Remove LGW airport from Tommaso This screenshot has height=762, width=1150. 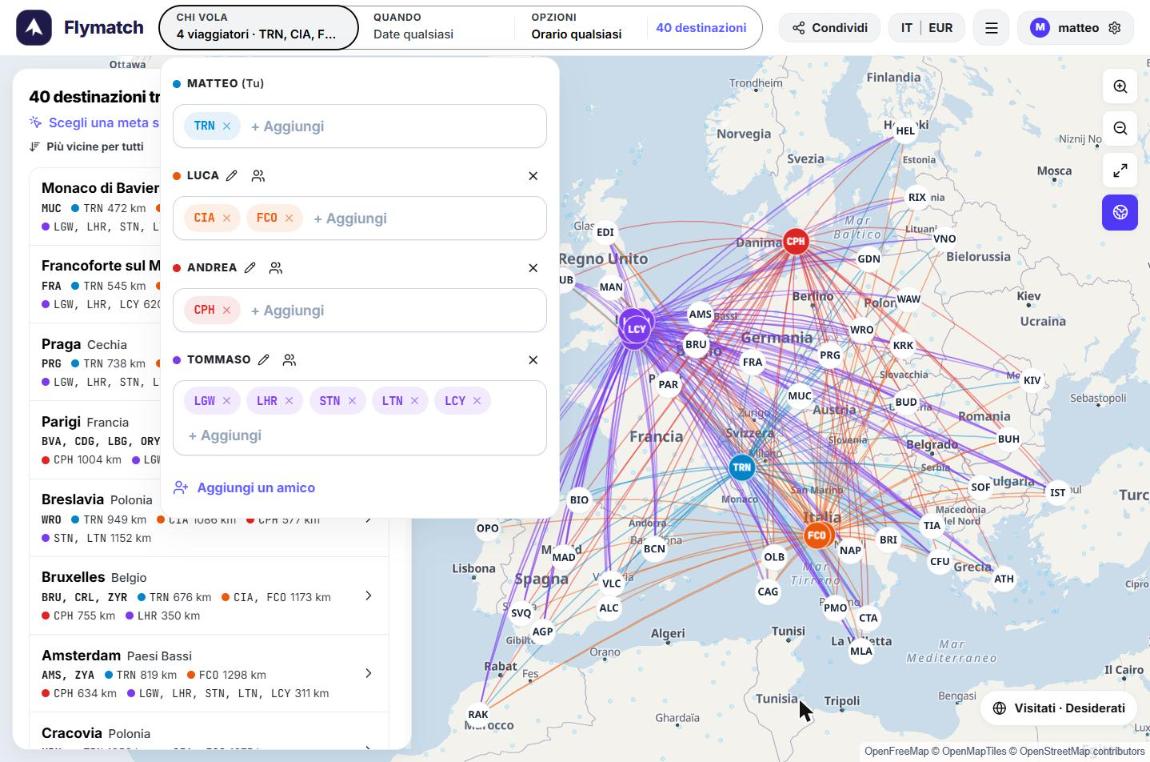pyautogui.click(x=227, y=400)
